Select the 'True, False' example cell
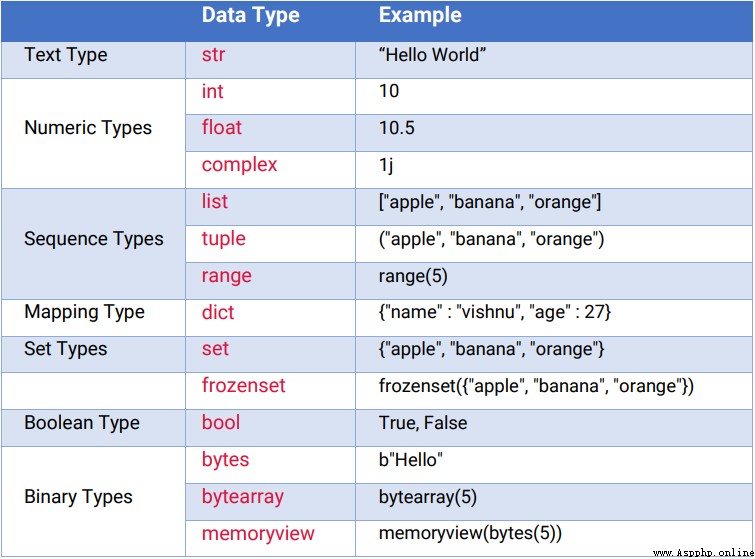The width and height of the screenshot is (755, 559). (x=554, y=428)
